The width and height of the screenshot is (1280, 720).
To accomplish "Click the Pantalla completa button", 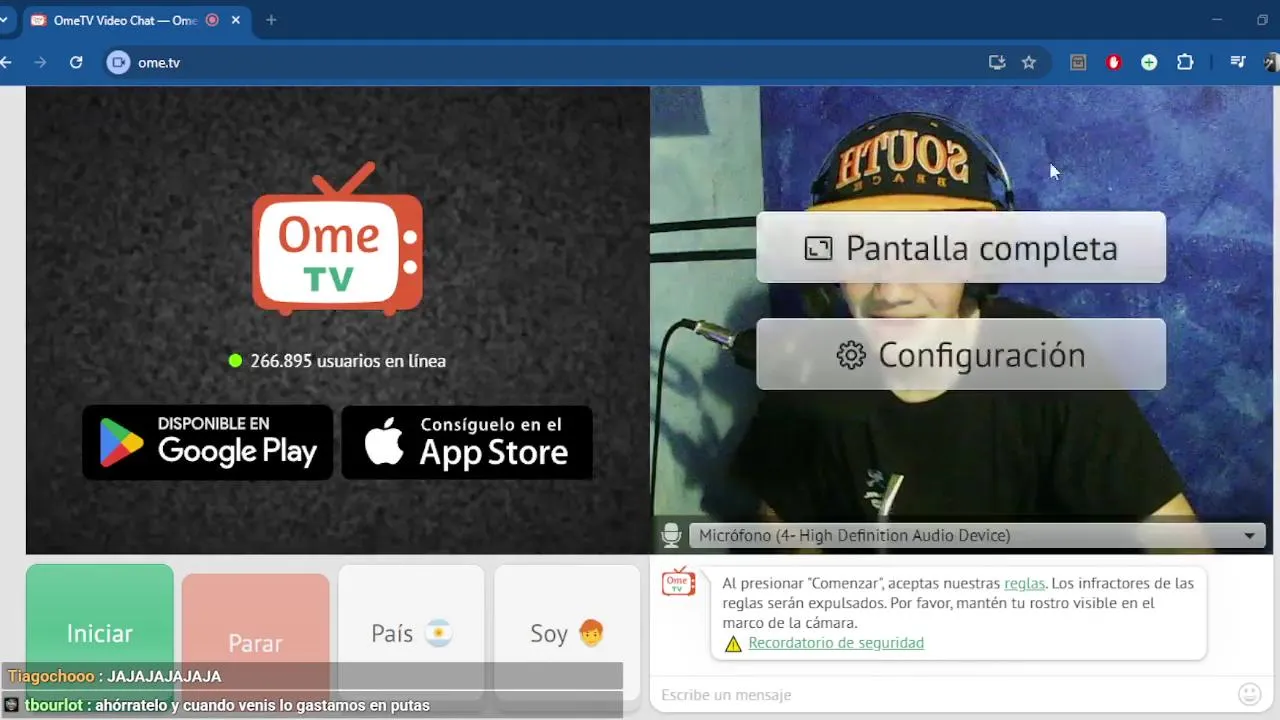I will pos(961,247).
